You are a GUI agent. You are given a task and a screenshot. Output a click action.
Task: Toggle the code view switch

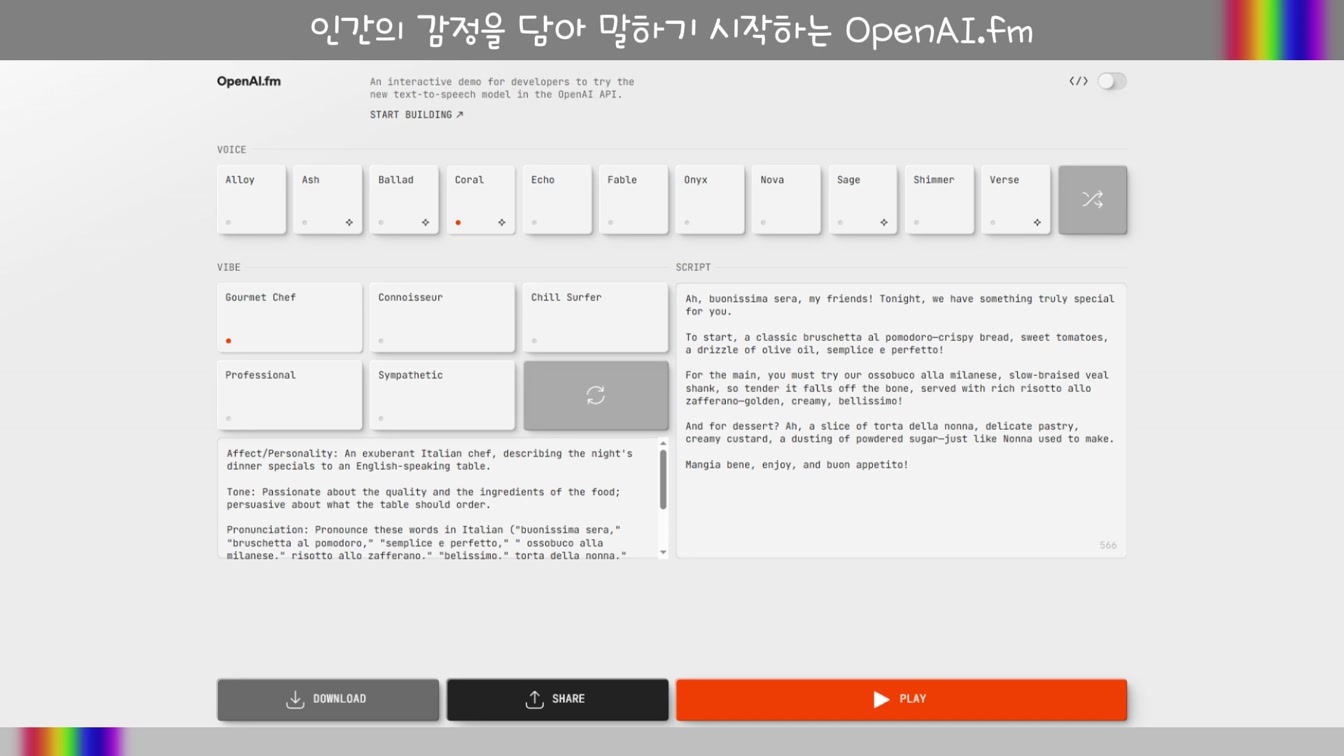tap(1111, 81)
